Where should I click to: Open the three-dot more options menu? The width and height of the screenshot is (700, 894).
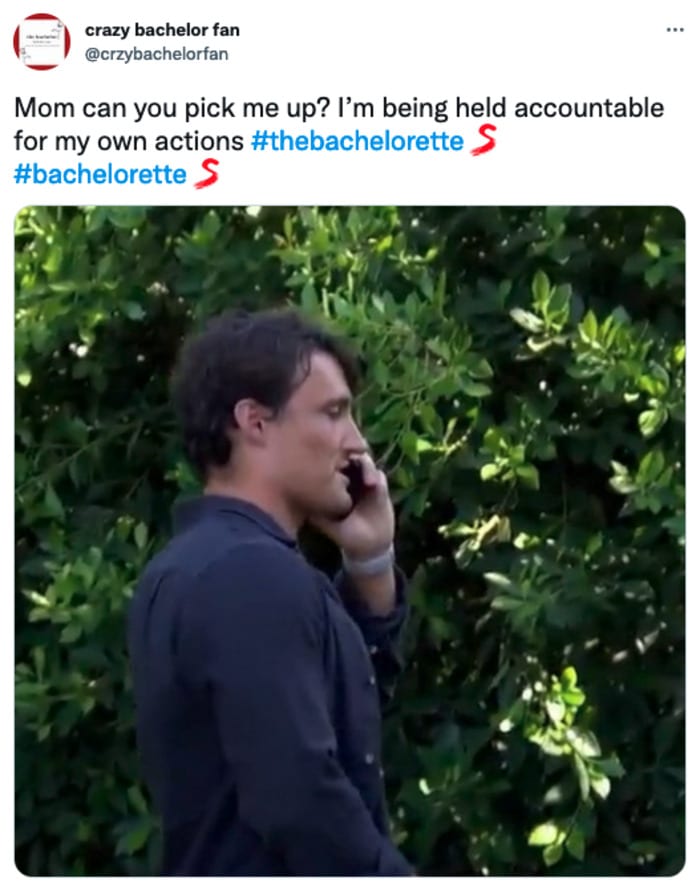(675, 29)
